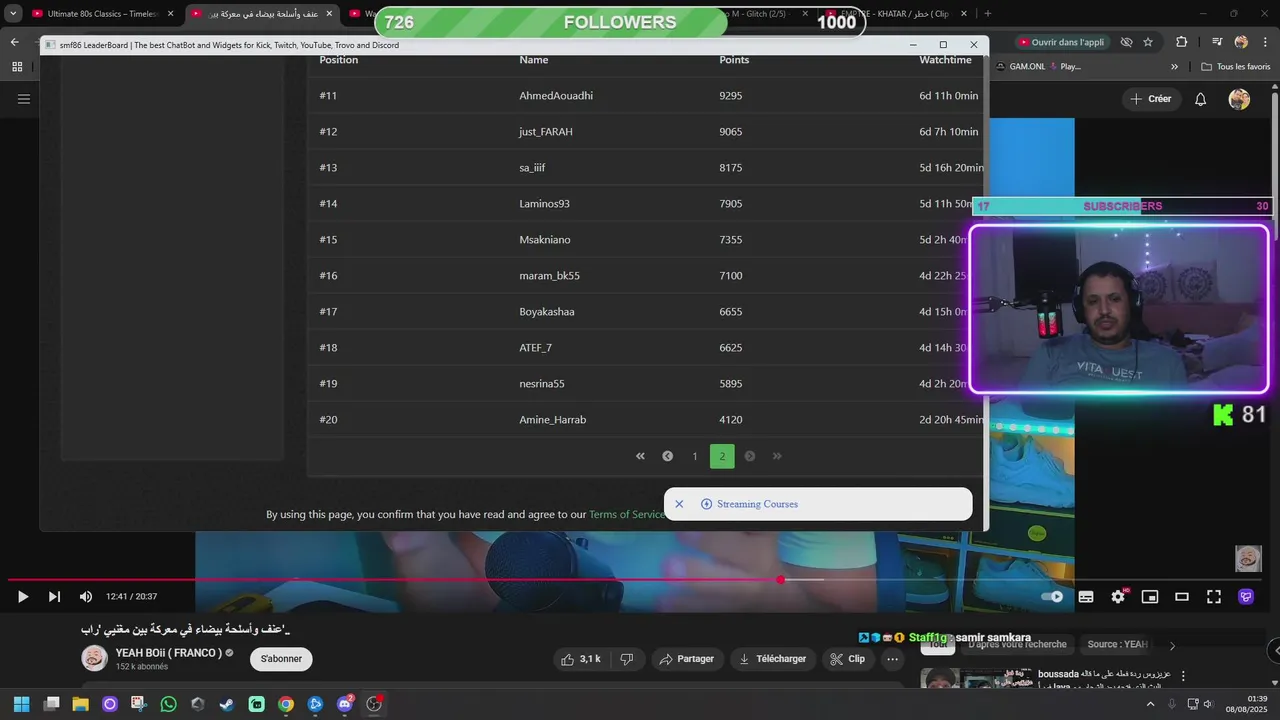This screenshot has width=1280, height=720.
Task: Enter fullscreen in YouTube player
Action: click(1214, 597)
